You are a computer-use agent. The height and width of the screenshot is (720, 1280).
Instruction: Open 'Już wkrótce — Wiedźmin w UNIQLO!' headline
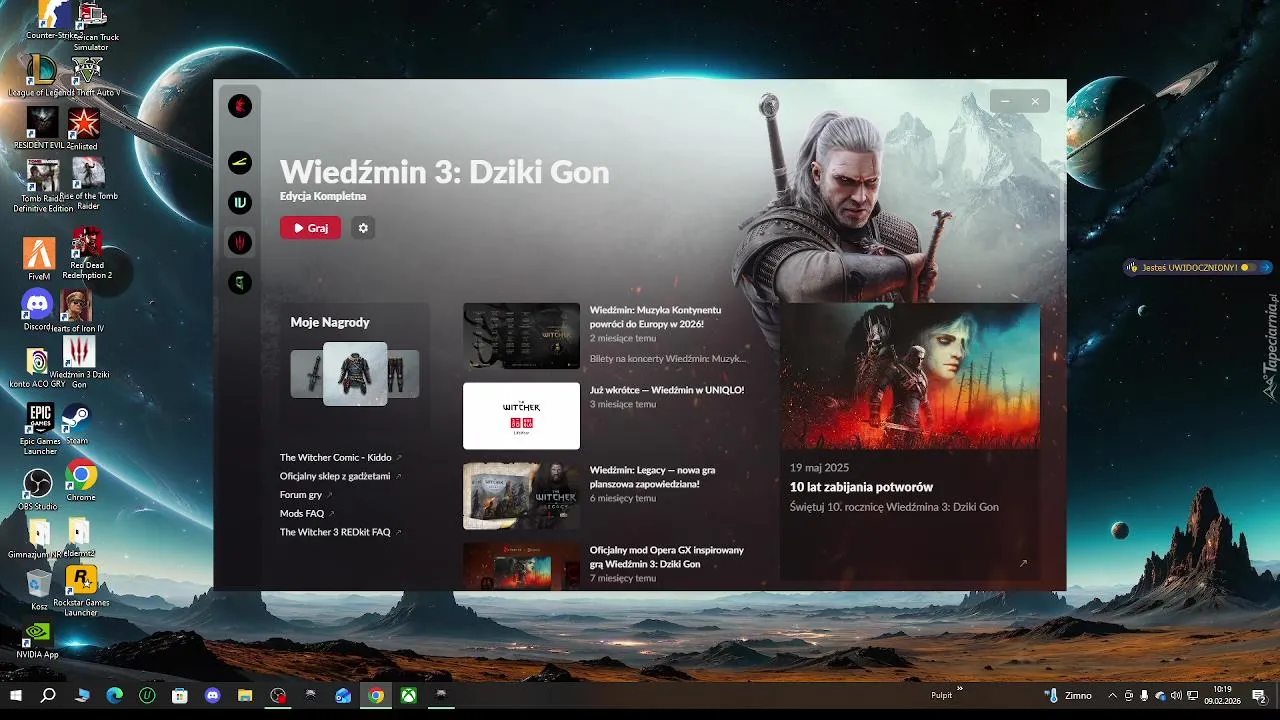pyautogui.click(x=667, y=390)
